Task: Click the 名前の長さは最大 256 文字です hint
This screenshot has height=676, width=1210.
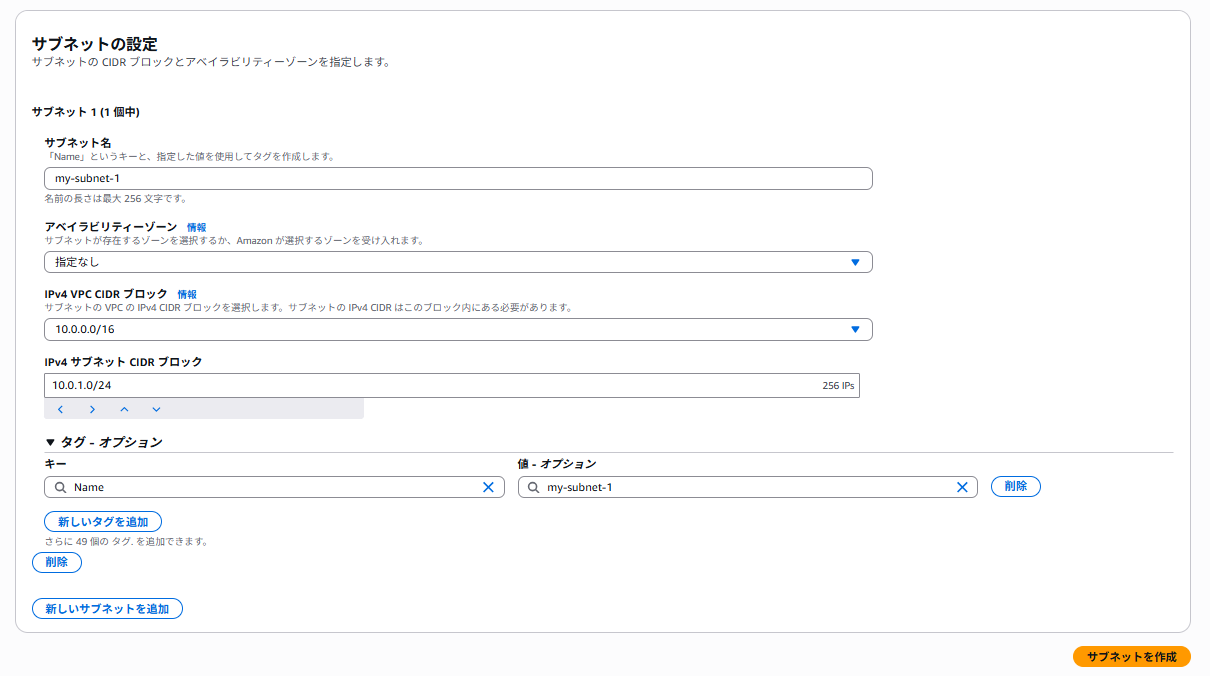Action: coord(115,198)
